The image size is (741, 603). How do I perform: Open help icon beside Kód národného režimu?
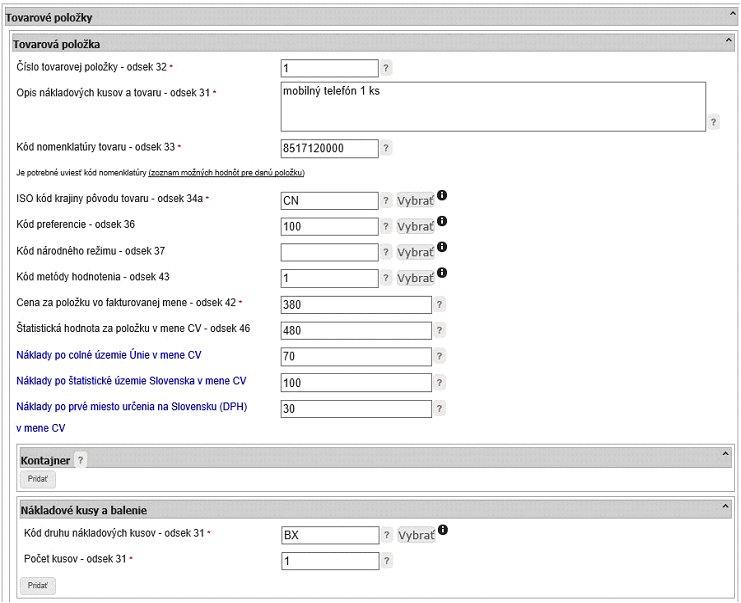click(x=386, y=252)
